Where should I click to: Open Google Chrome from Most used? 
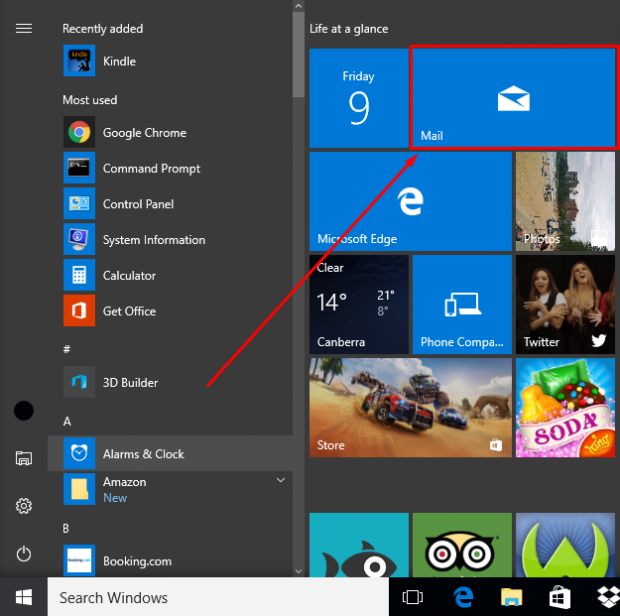(x=170, y=132)
